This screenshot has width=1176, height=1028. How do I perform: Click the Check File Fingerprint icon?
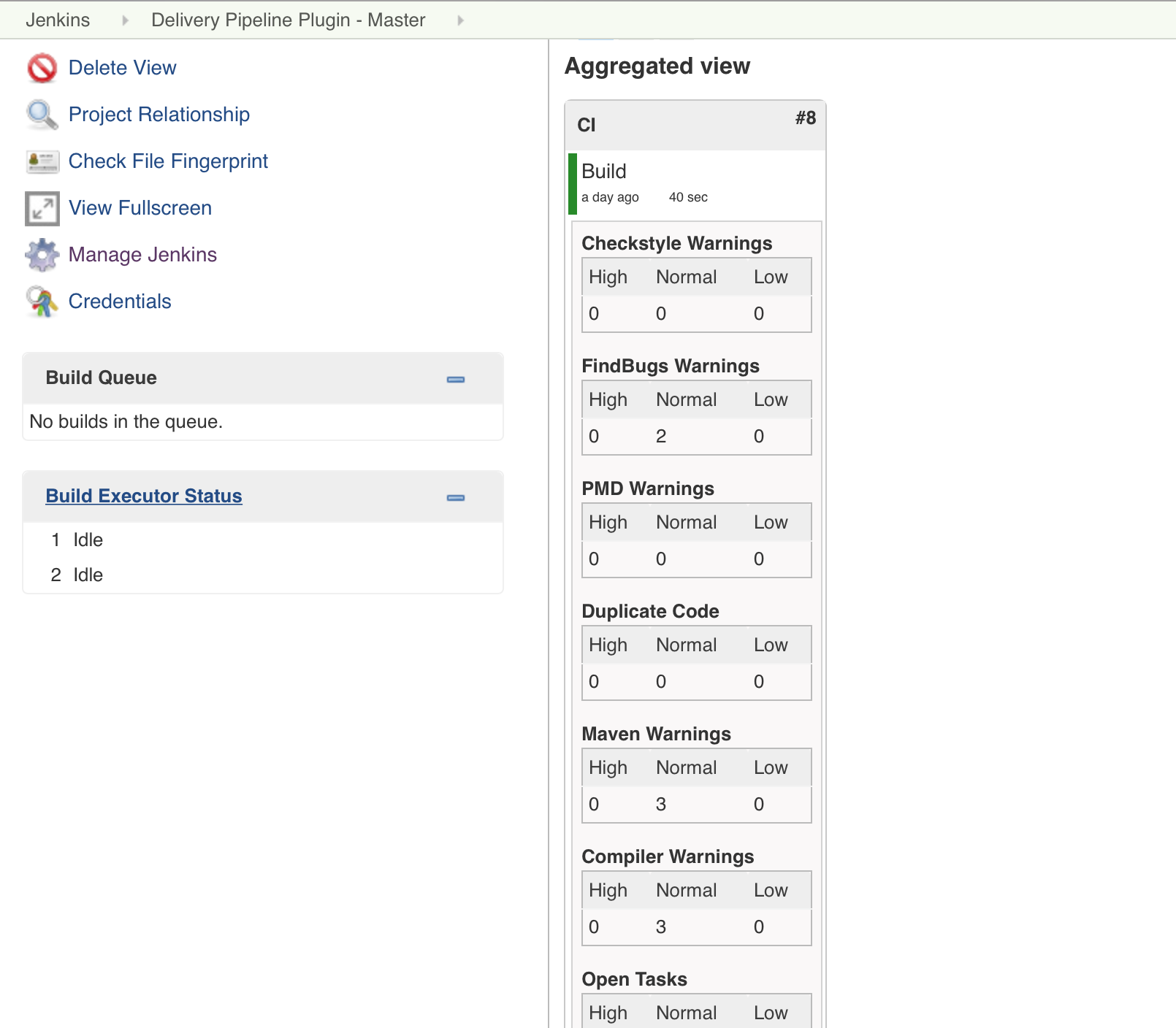42,161
